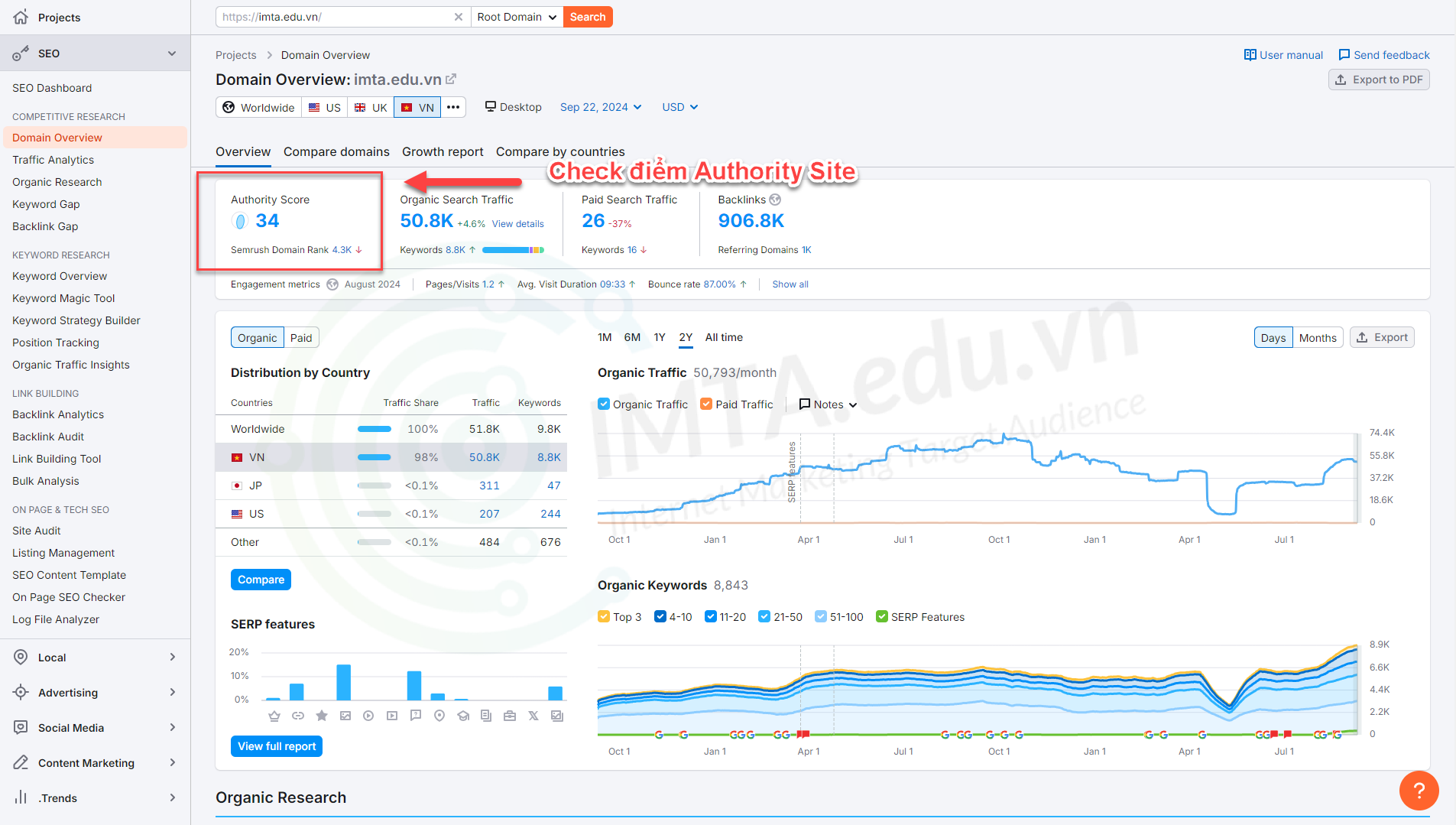Click the Local pin icon in sidebar
1456x825 pixels.
[21, 657]
